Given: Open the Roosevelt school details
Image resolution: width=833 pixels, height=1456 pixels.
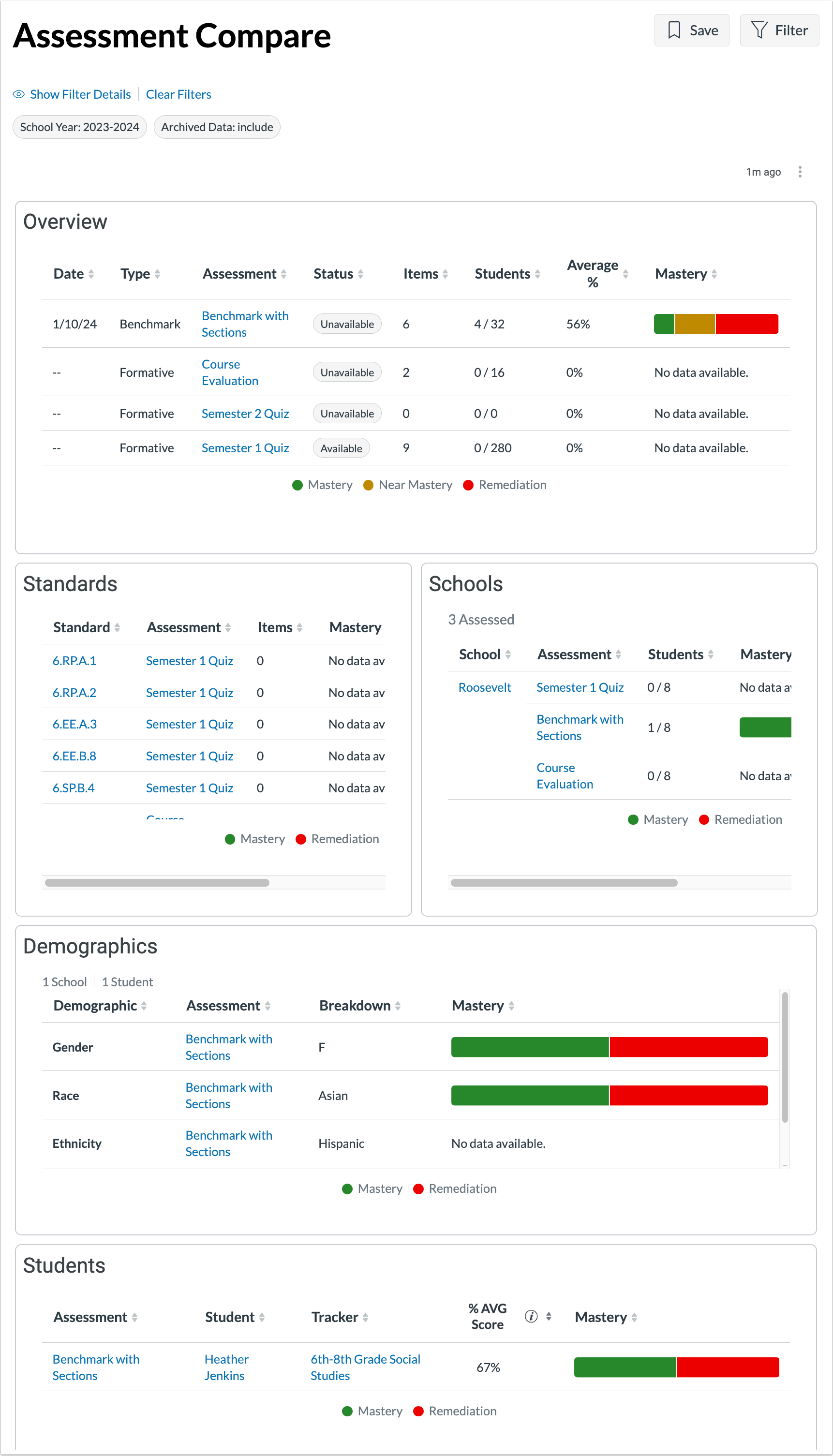Looking at the screenshot, I should tap(485, 687).
